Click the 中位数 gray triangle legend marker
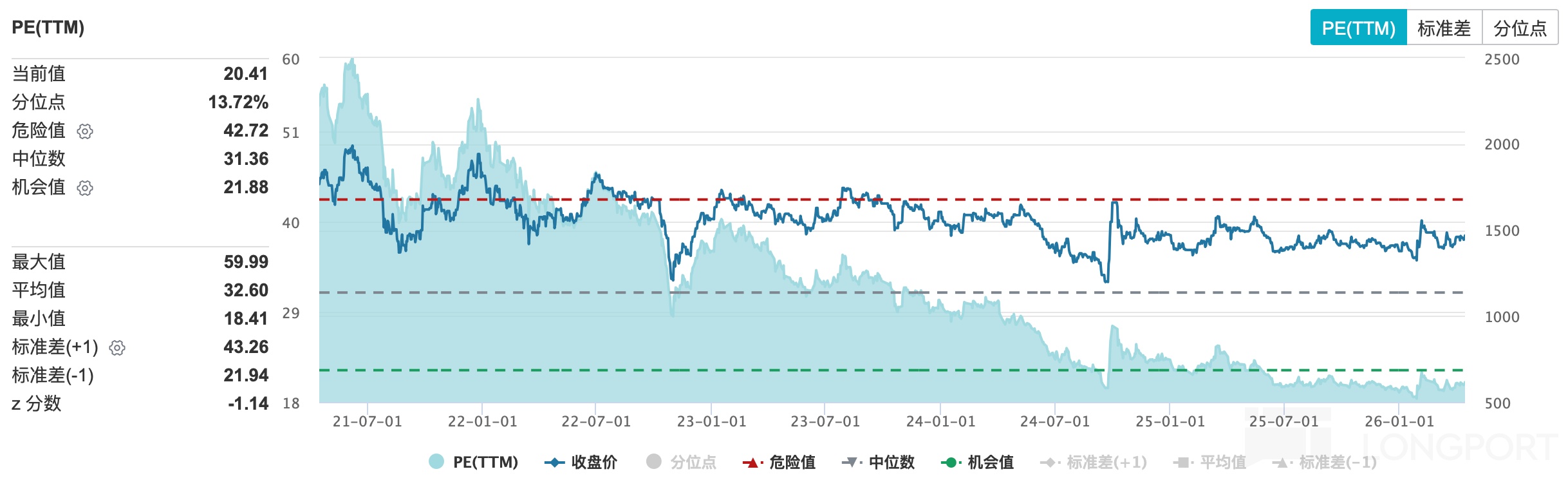 852,463
